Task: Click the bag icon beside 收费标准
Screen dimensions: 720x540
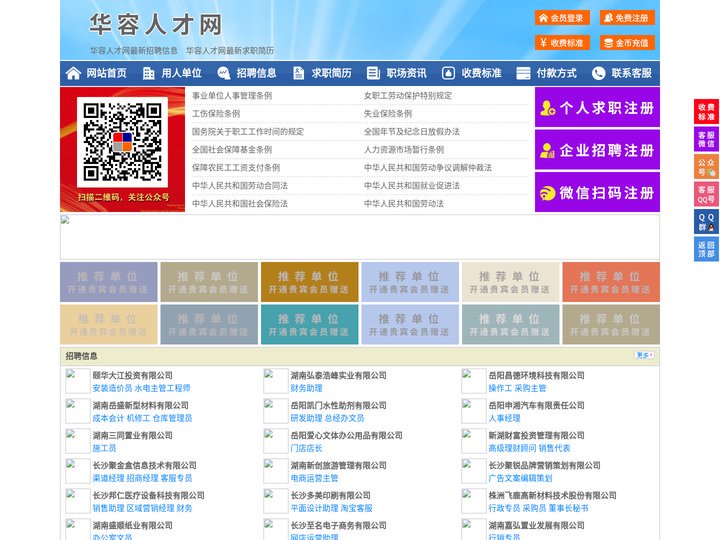Action: 448,73
